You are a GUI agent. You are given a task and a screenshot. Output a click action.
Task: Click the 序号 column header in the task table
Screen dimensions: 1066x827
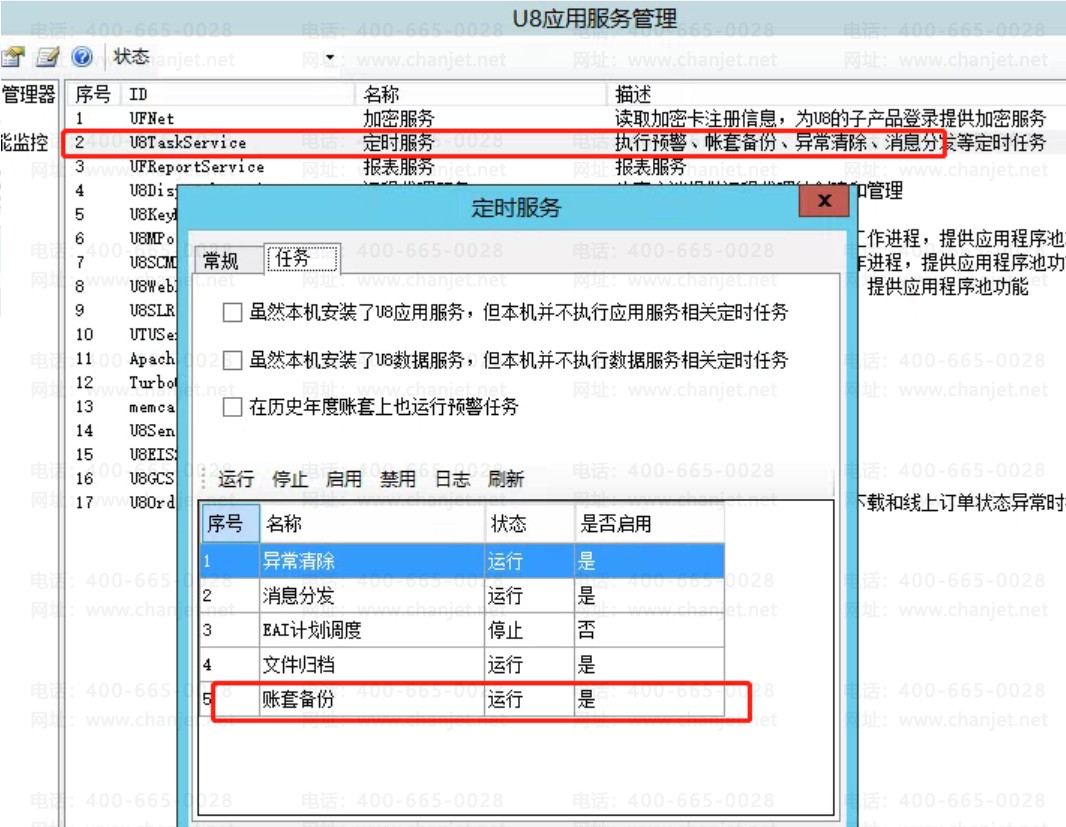(x=230, y=523)
